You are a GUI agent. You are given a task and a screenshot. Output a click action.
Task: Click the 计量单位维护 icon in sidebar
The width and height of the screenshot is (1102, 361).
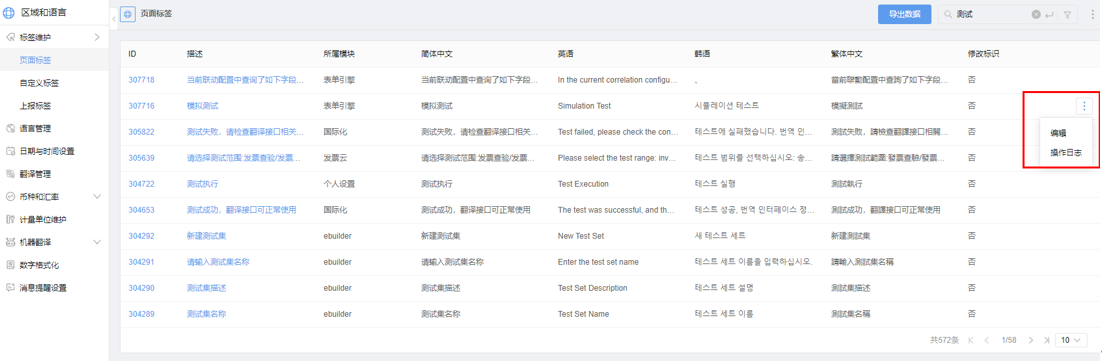[x=10, y=219]
